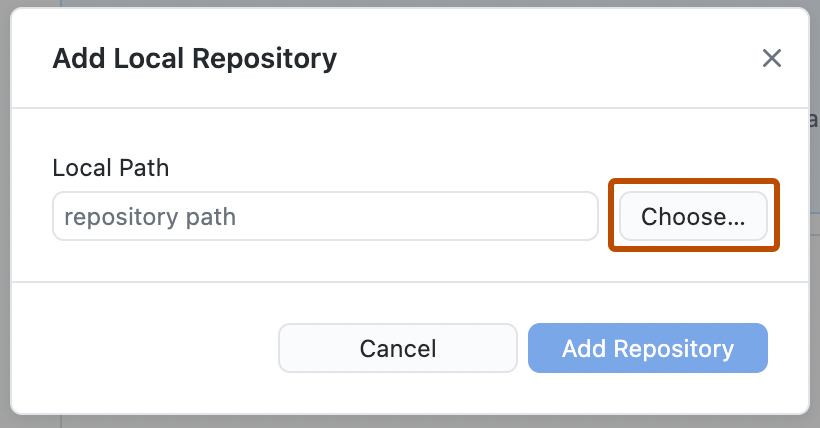This screenshot has height=428, width=820.
Task: Click the Choose… button
Action: click(x=693, y=216)
